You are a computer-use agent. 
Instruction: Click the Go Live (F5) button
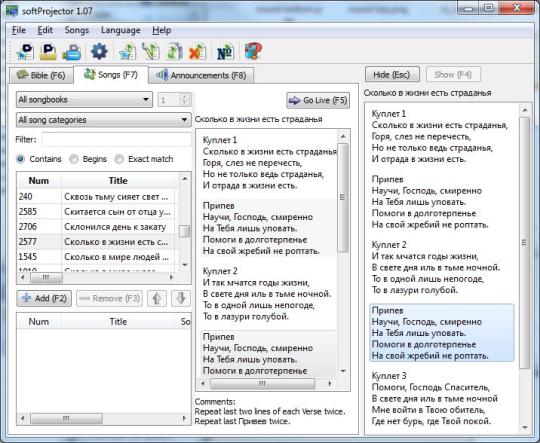[318, 101]
